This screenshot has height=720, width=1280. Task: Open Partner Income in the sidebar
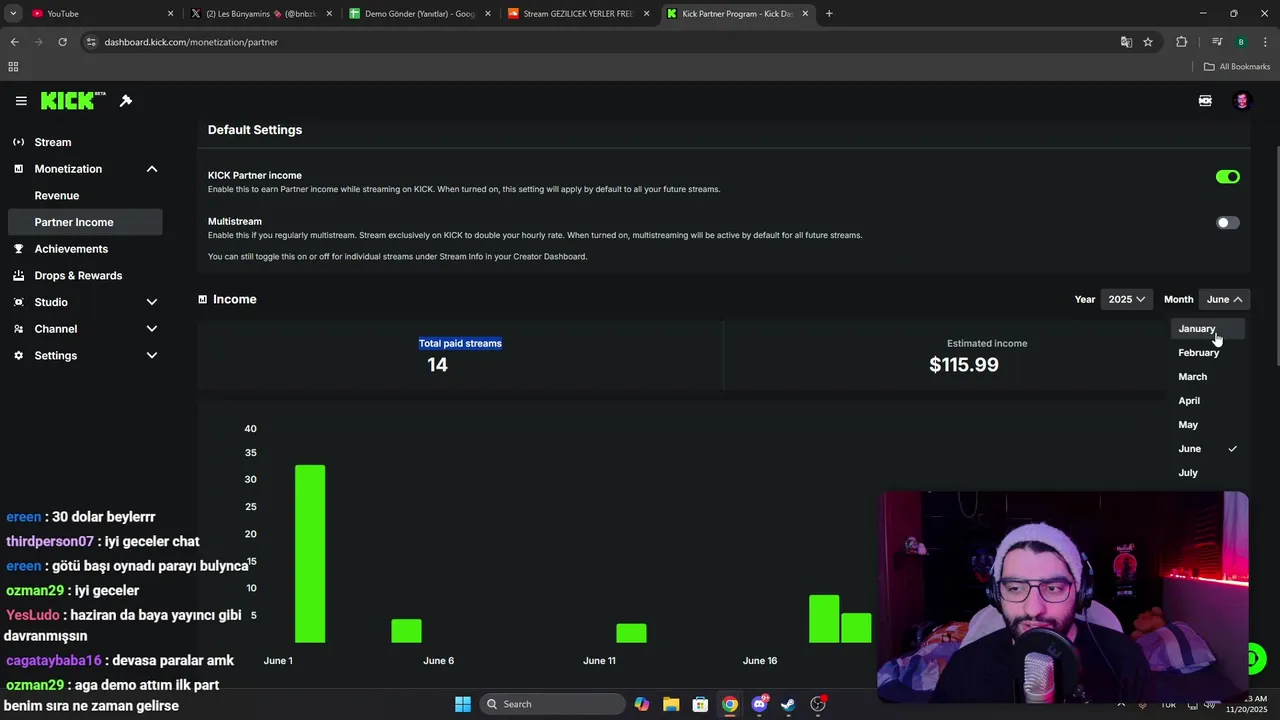click(84, 222)
